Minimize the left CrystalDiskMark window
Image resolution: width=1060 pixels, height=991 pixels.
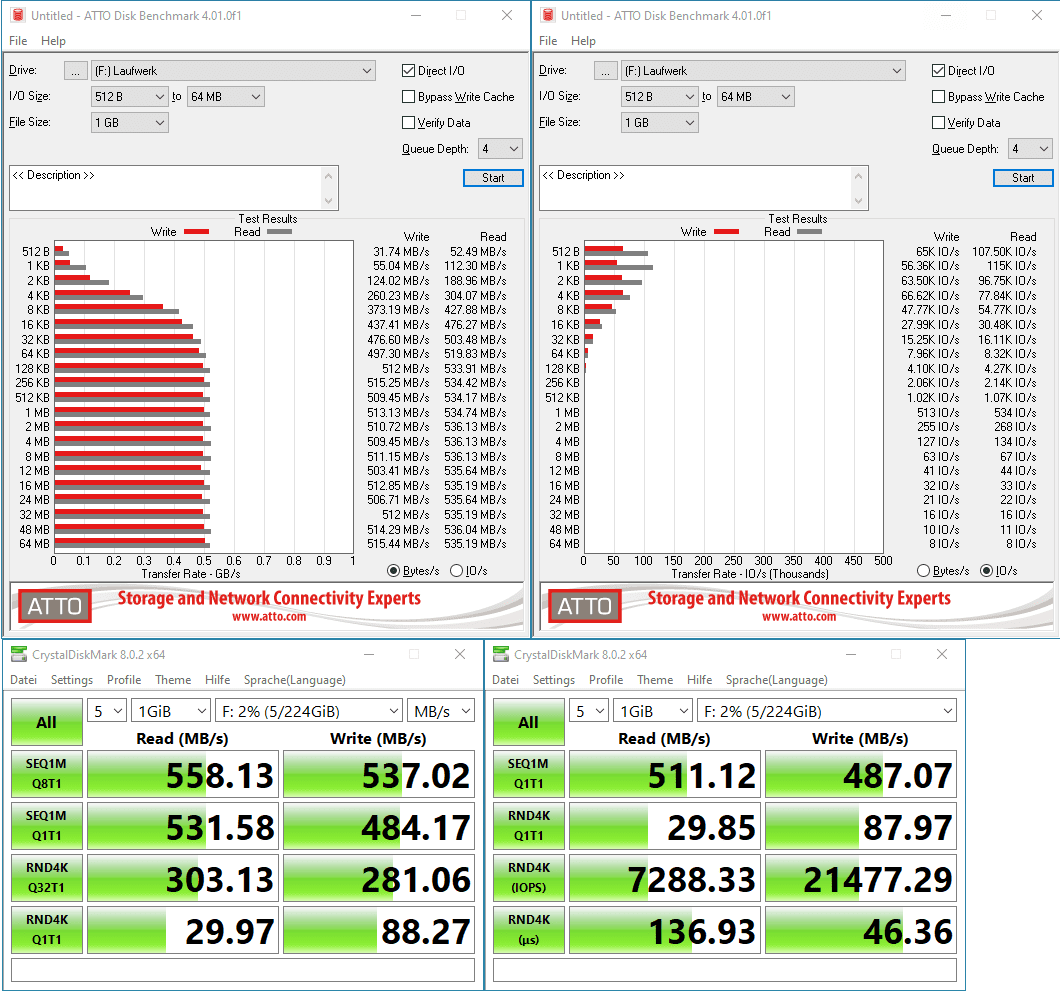tap(369, 654)
